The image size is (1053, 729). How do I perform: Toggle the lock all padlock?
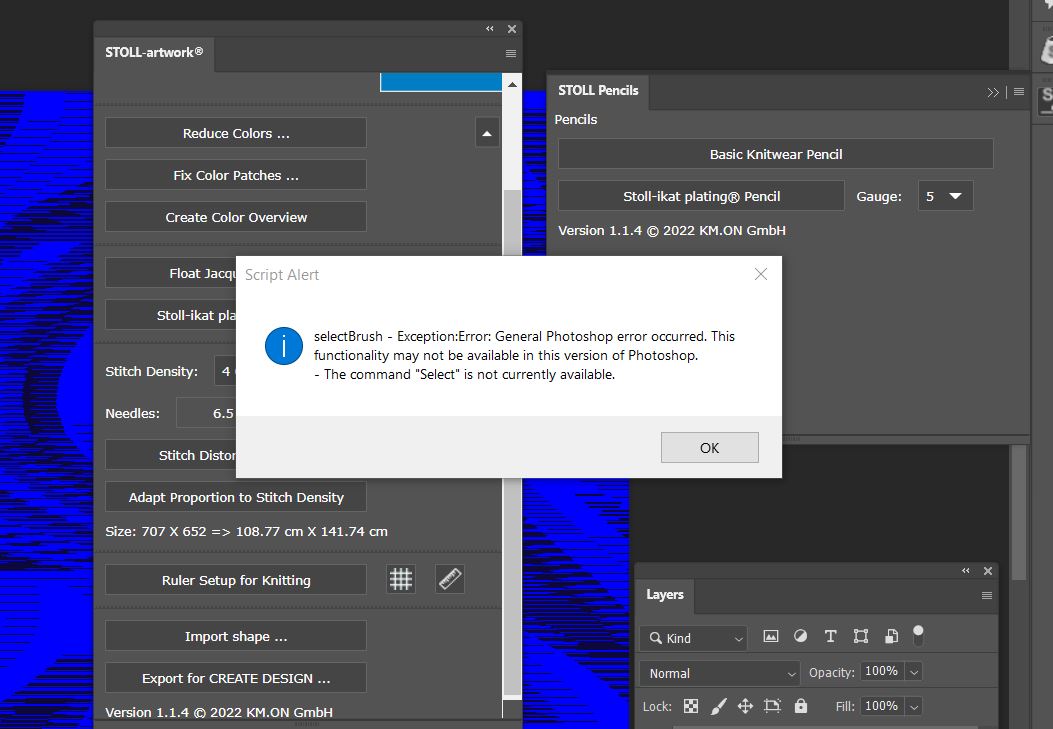tap(800, 706)
